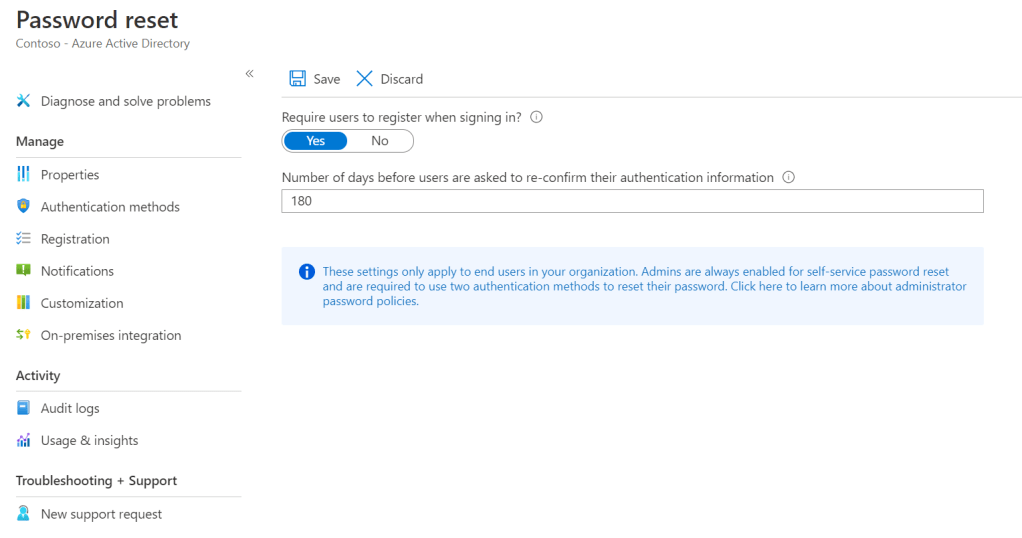Click the On-premises integration sync icon

pos(24,335)
